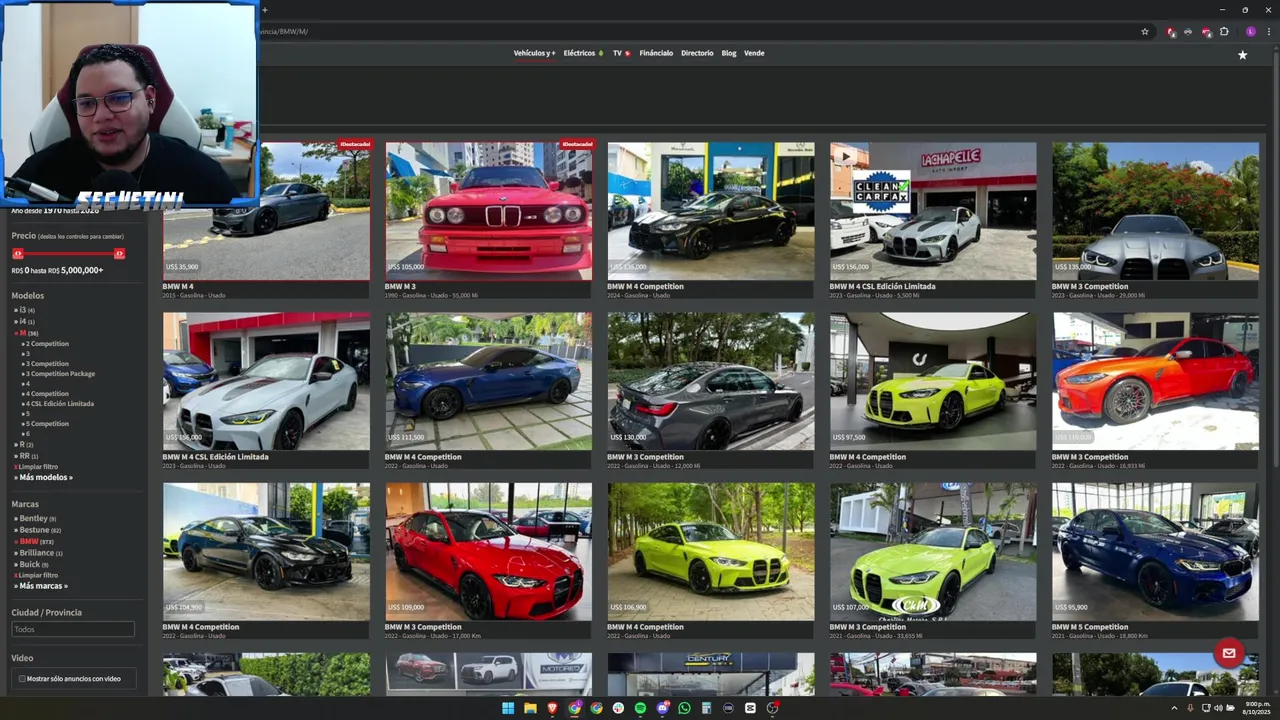
Task: Click the video play icon on the M4 CSL thumbnail
Action: (846, 156)
